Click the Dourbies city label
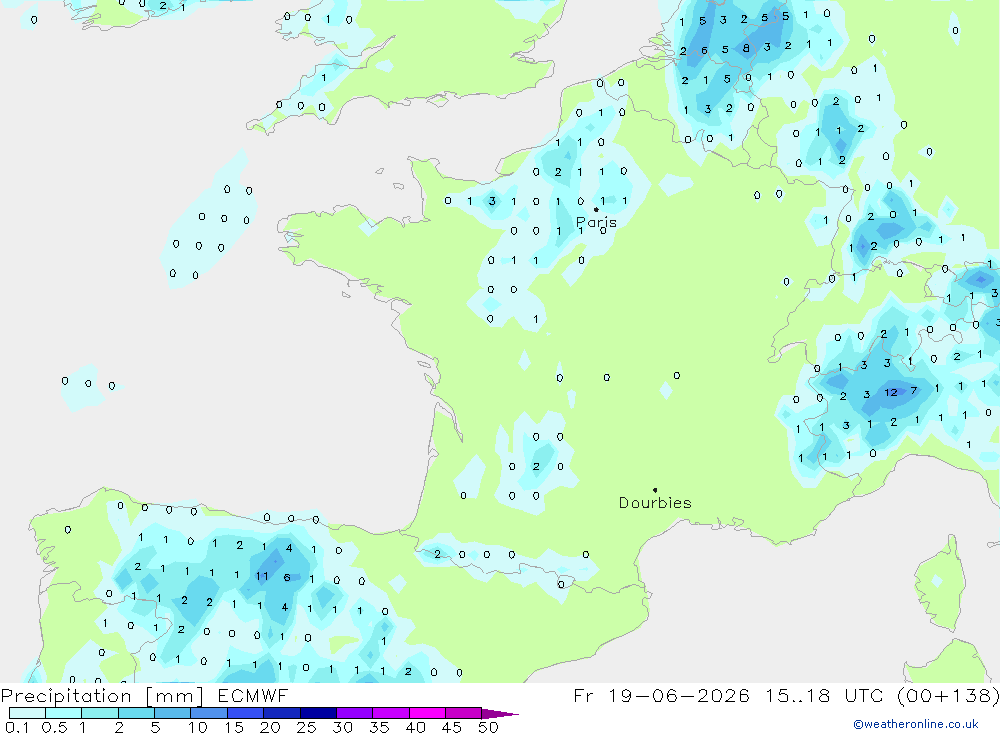The height and width of the screenshot is (733, 1000). (655, 503)
